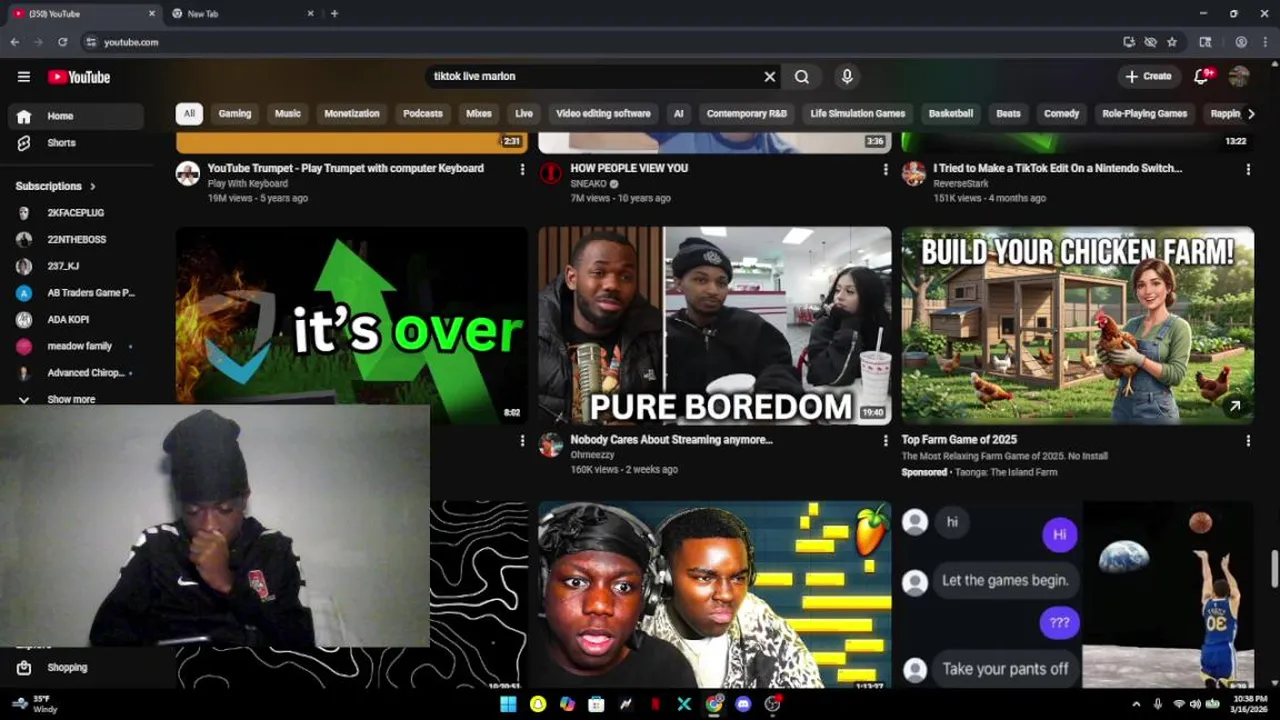Open the Build Your Chicken Farm ad thumbnail

1078,326
